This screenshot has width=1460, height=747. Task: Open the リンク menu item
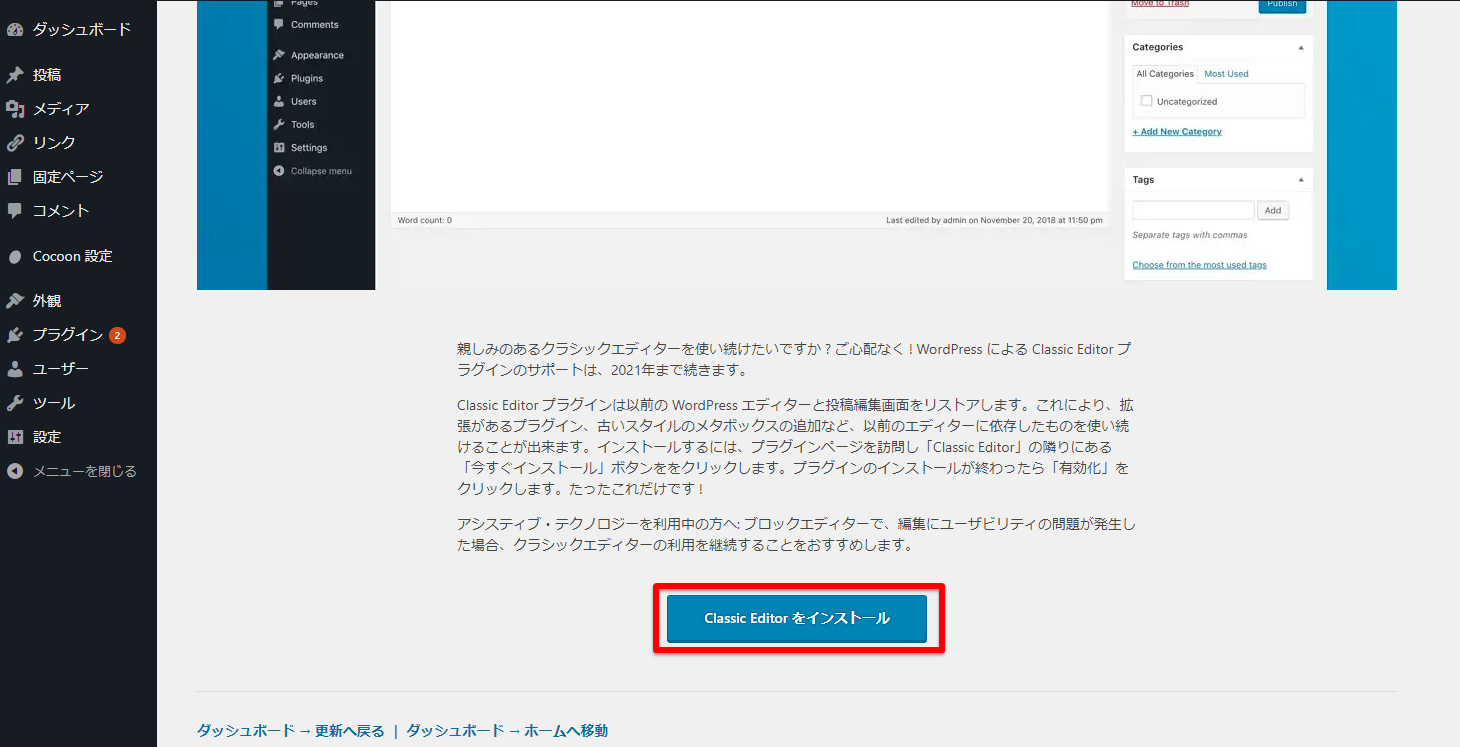click(x=54, y=143)
